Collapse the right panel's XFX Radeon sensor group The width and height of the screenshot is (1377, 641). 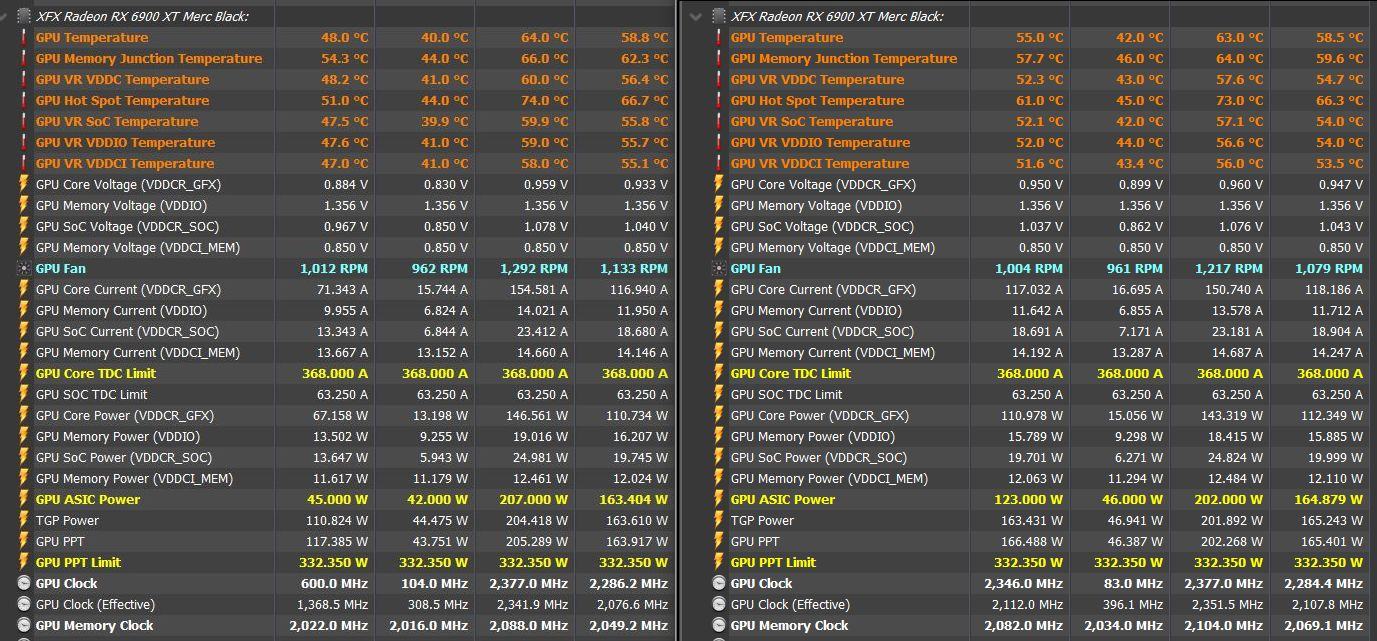tap(696, 16)
